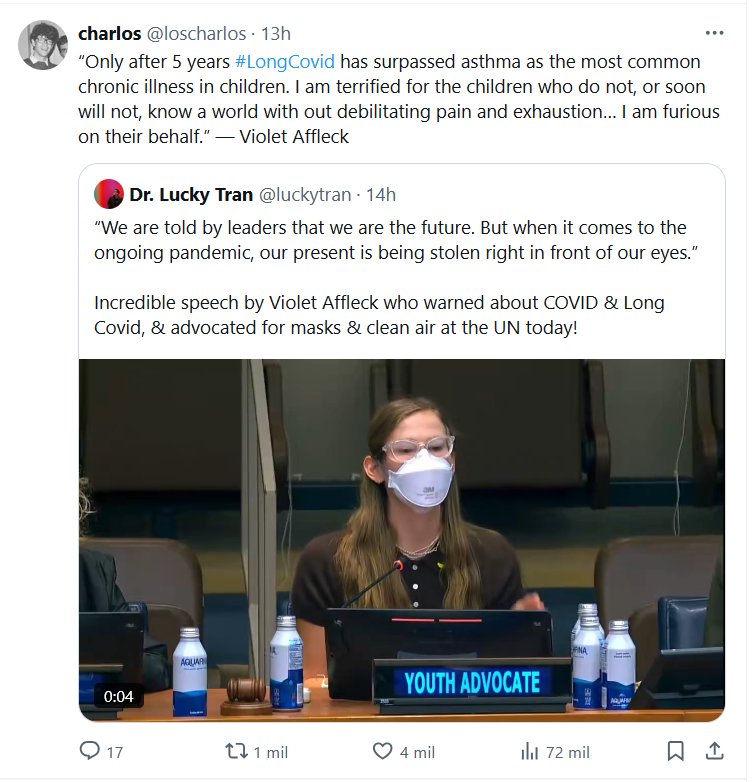Click the share upload icon
754x782 pixels.
pos(715,751)
